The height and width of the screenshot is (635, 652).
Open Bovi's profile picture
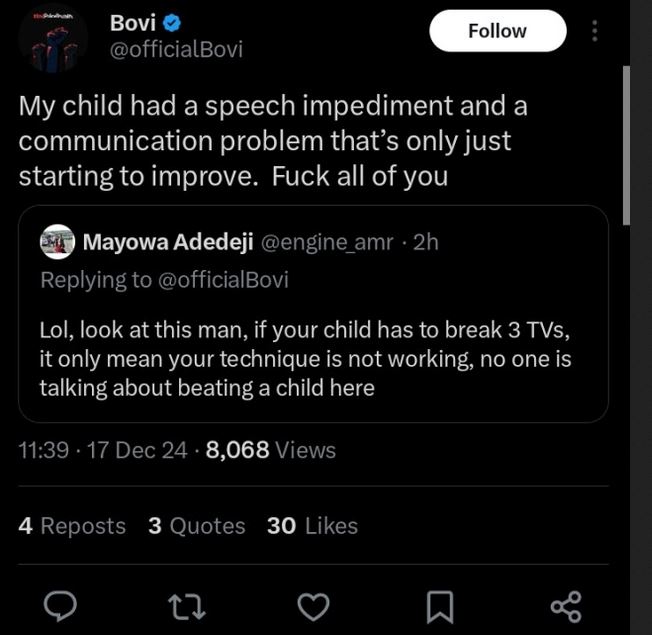pos(51,37)
